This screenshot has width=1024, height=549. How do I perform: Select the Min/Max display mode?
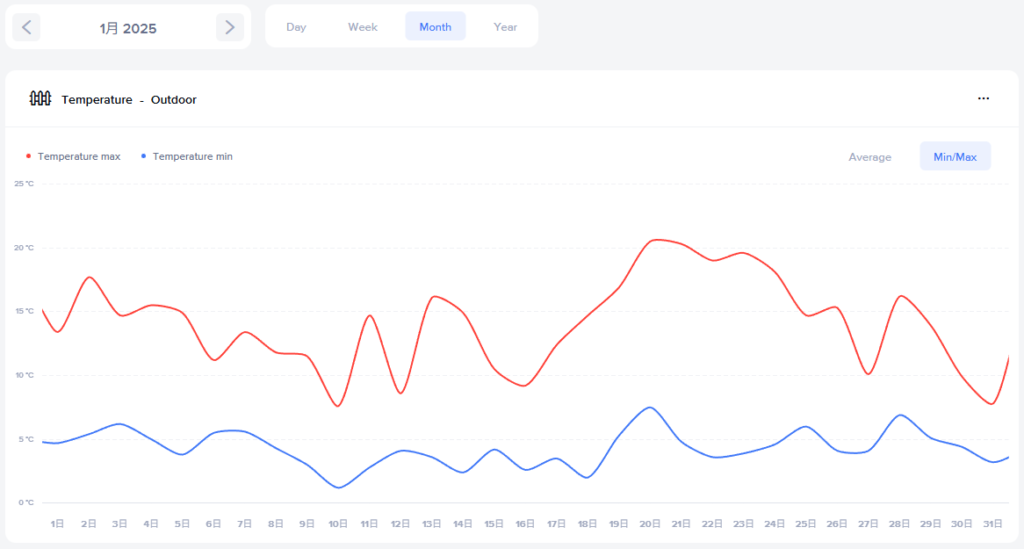pyautogui.click(x=955, y=157)
